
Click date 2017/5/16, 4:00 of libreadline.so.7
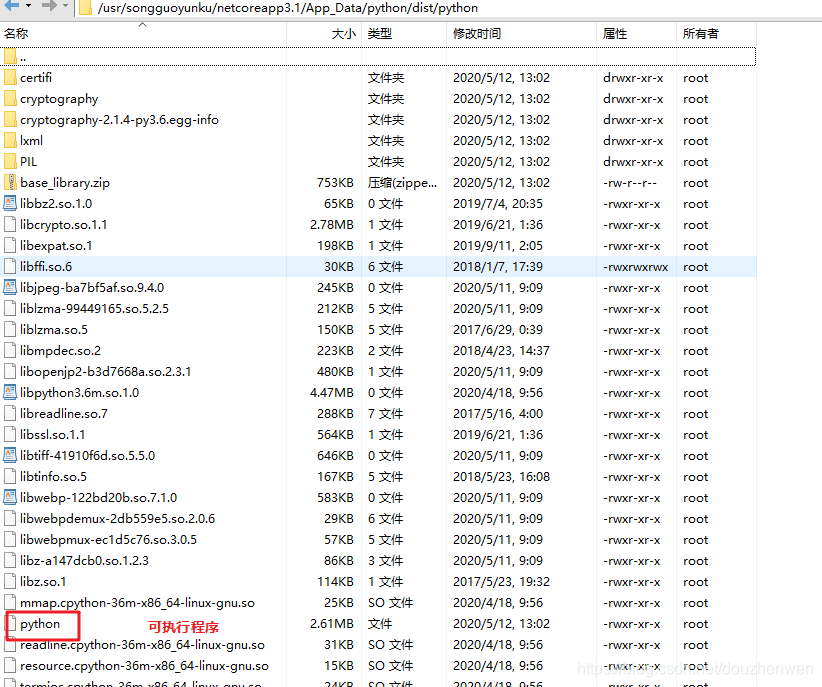[498, 413]
